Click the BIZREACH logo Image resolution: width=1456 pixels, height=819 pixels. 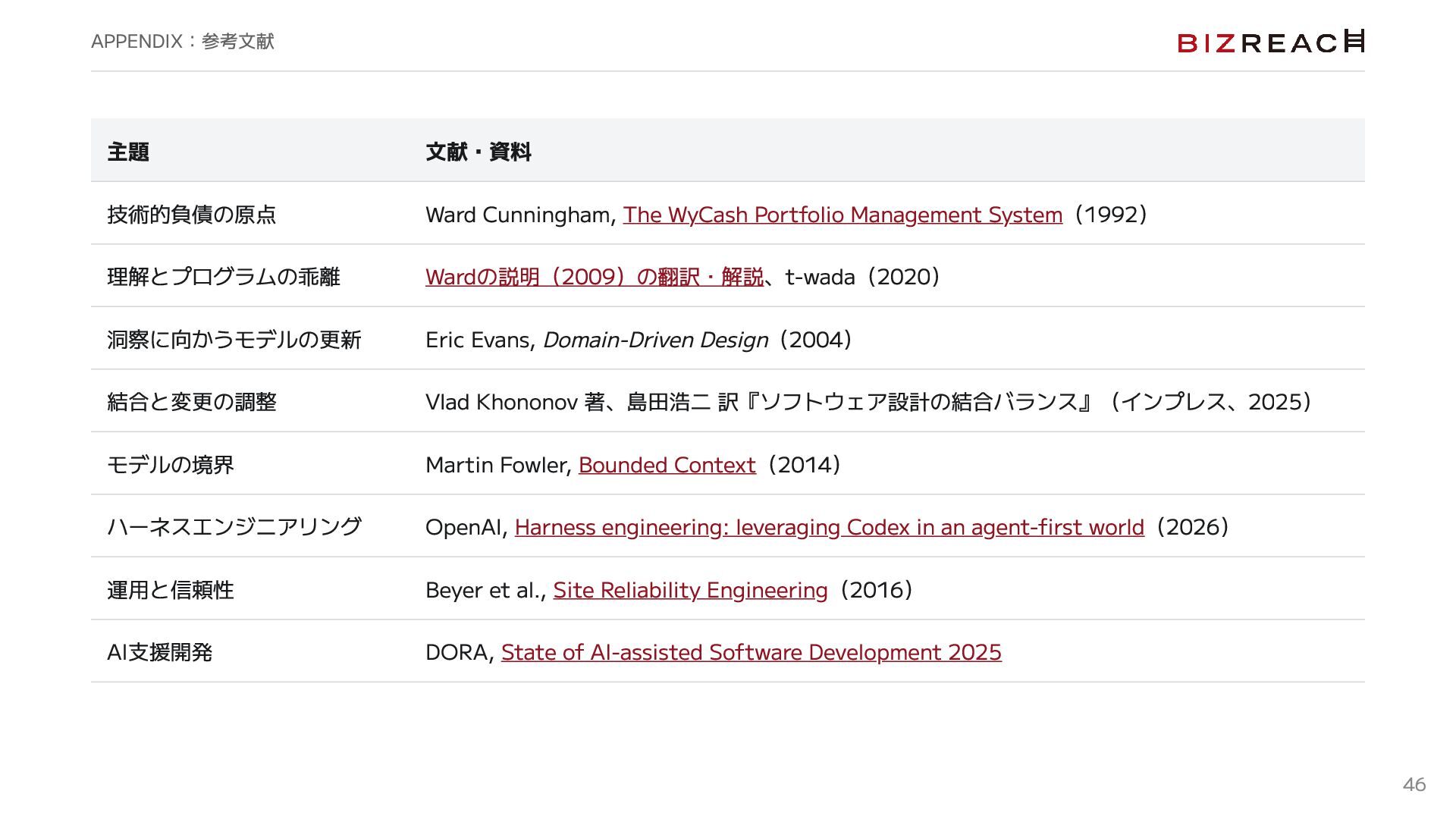[x=1271, y=42]
